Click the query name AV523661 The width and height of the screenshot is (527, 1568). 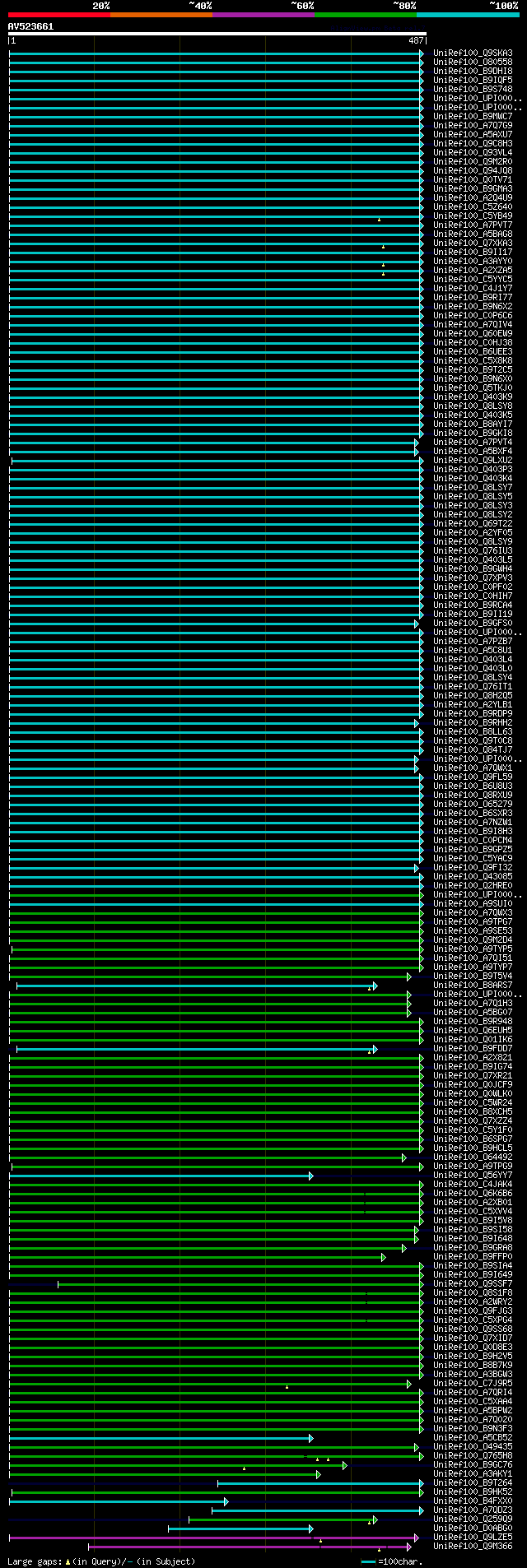(x=30, y=26)
